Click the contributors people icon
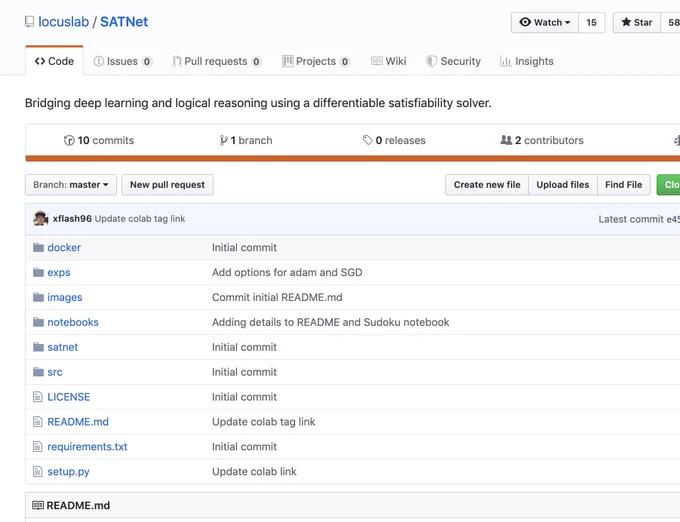Image resolution: width=680 pixels, height=522 pixels. 506,140
